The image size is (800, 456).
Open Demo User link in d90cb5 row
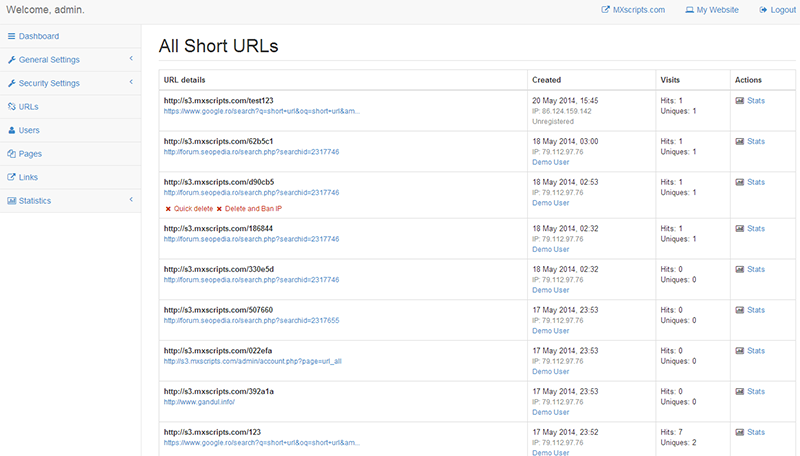tap(551, 203)
